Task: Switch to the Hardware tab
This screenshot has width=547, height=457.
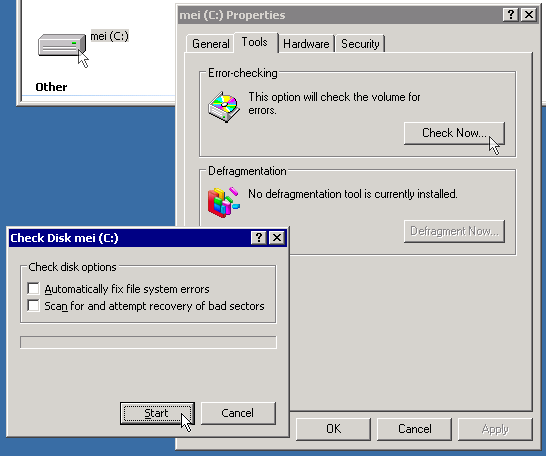Action: tap(306, 44)
